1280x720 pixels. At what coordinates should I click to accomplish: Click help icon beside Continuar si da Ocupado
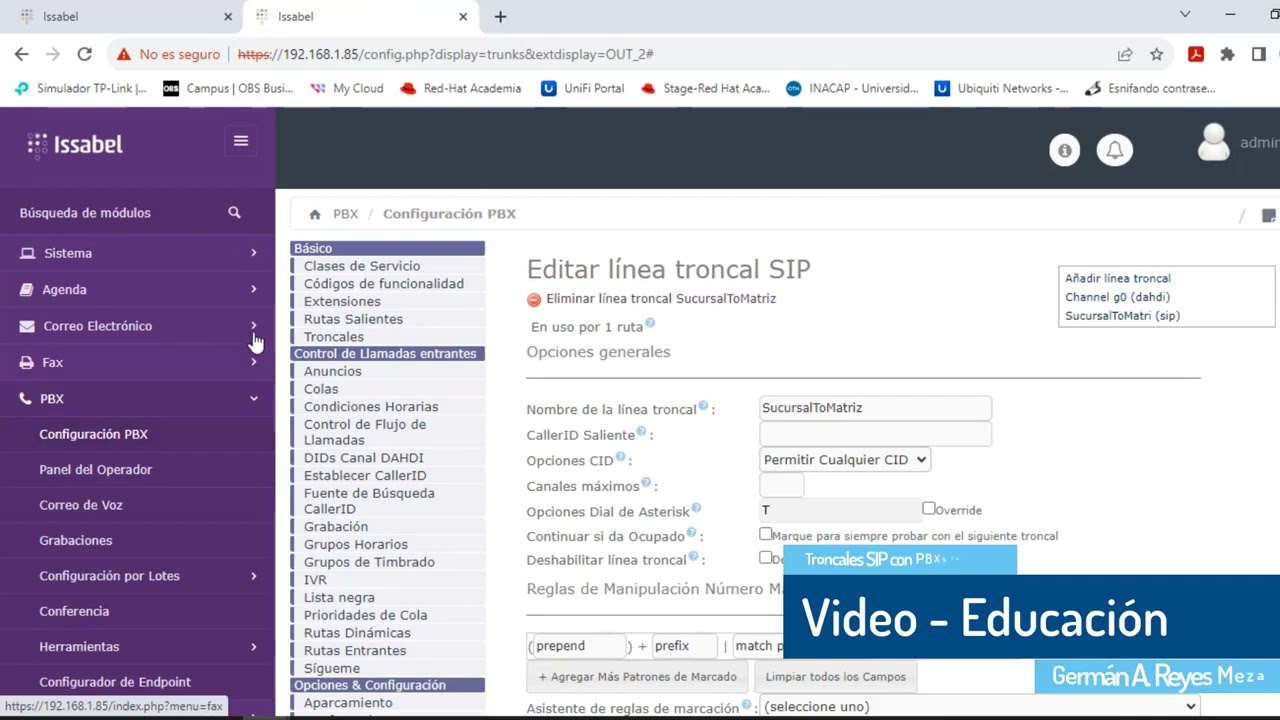pyautogui.click(x=692, y=534)
